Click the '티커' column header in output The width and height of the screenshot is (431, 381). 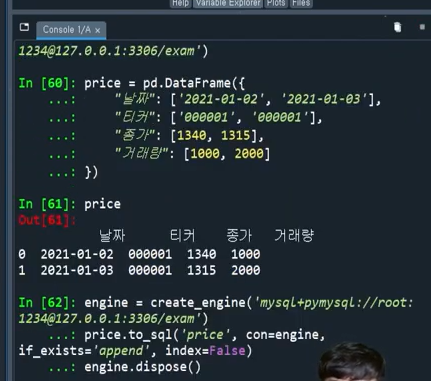coord(182,236)
